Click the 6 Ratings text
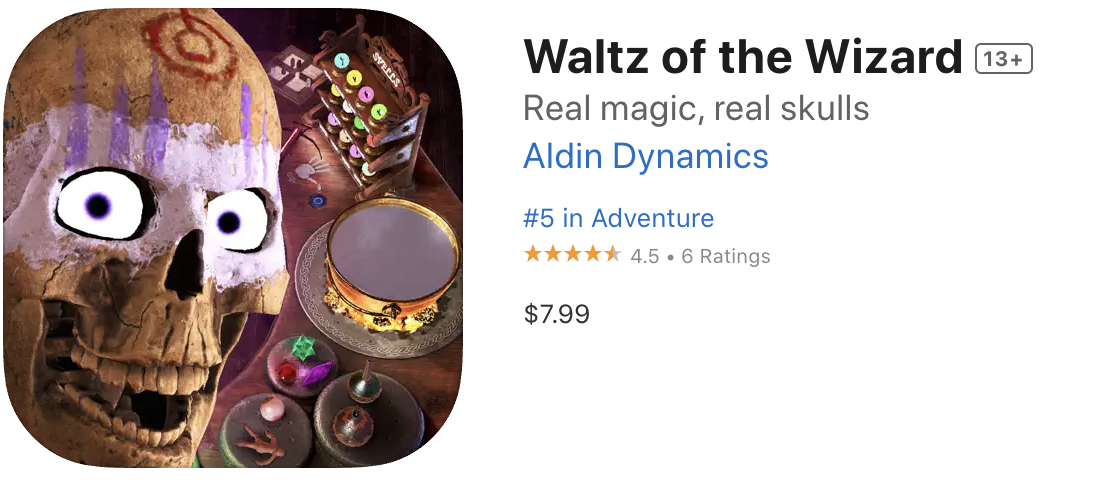Screen dimensions: 1104x482 coord(725,256)
